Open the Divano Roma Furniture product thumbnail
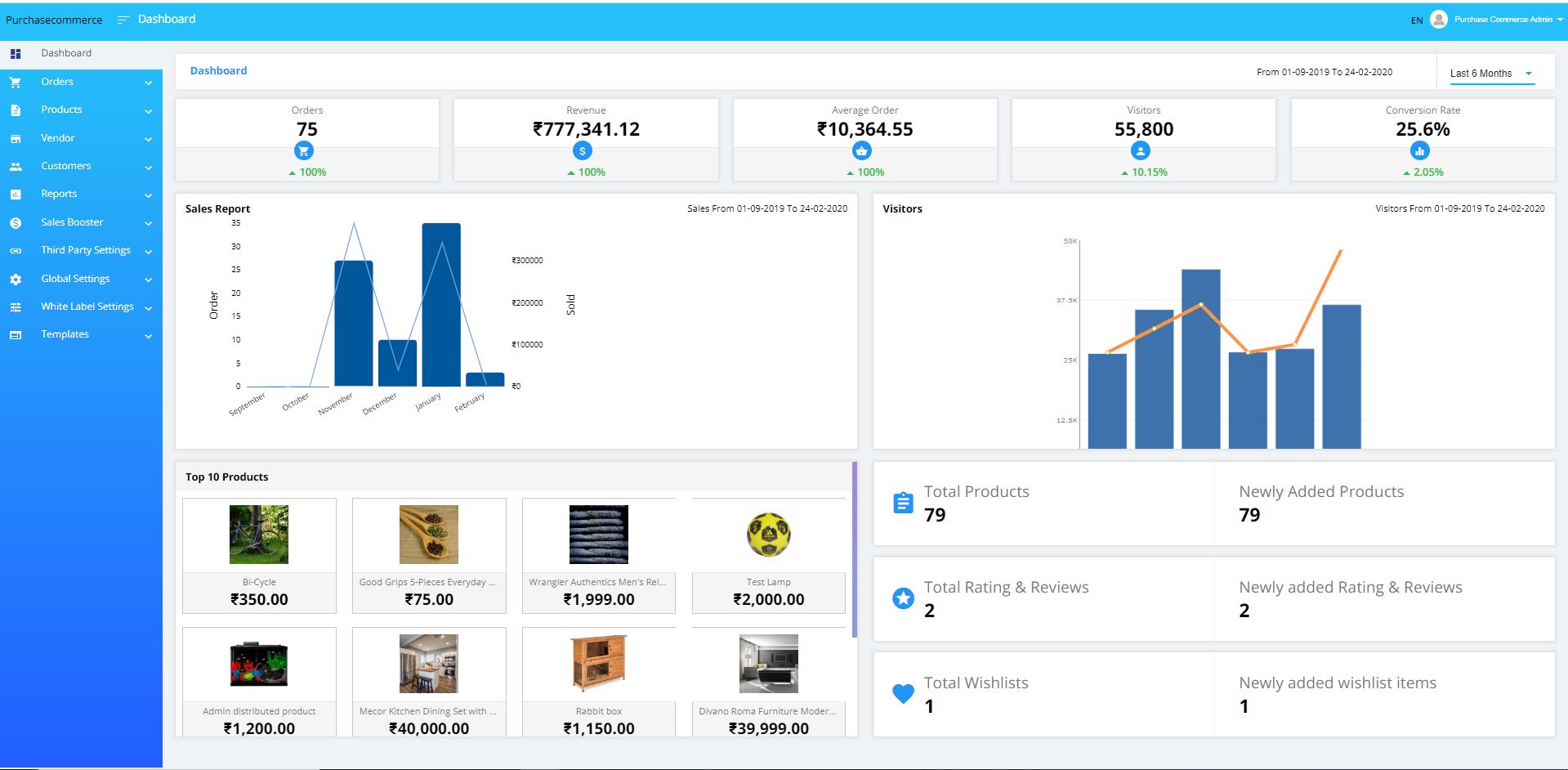Screen dimensions: 1568x770 tap(769, 664)
